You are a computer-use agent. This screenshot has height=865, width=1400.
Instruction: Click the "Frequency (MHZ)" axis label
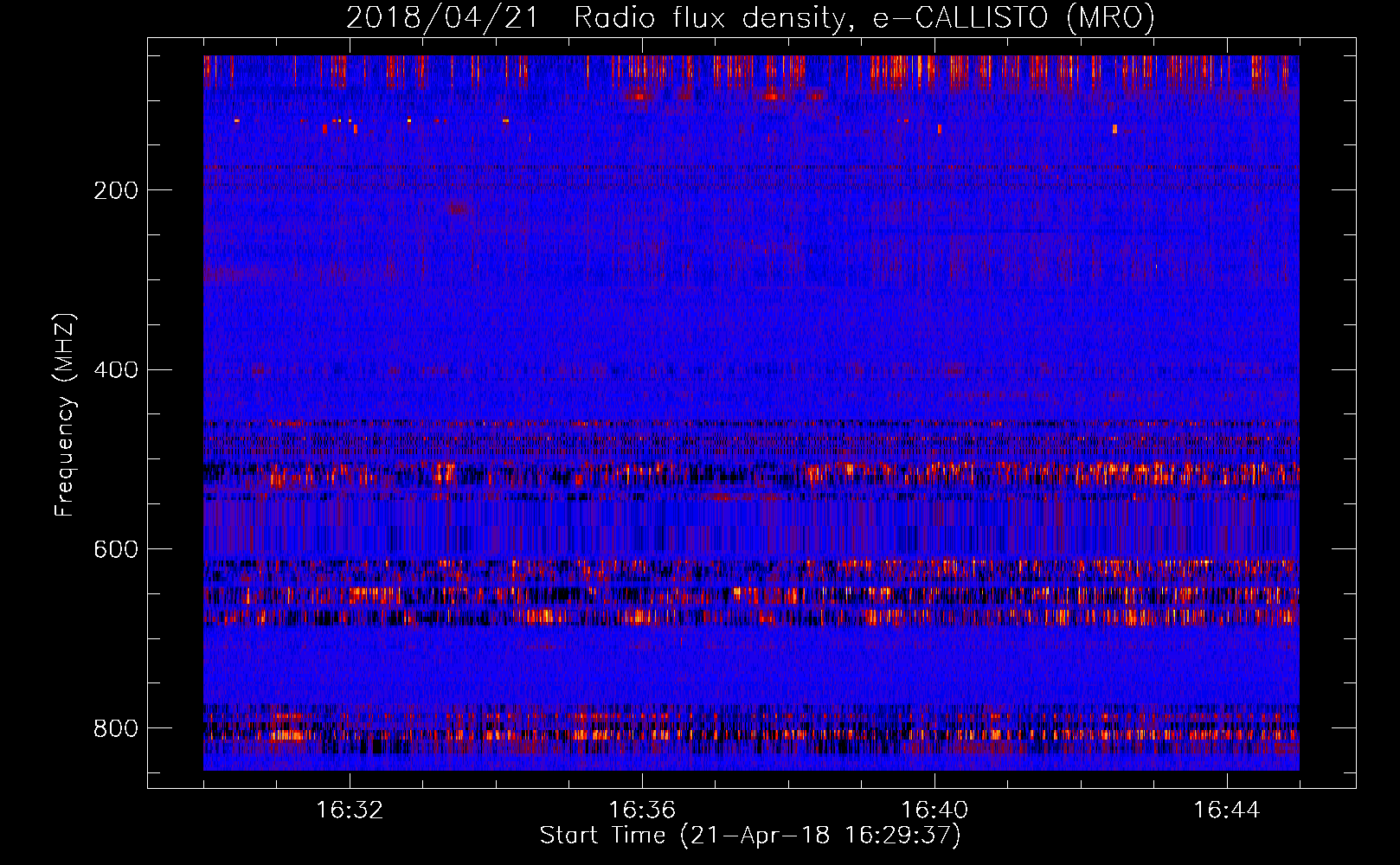(65, 414)
